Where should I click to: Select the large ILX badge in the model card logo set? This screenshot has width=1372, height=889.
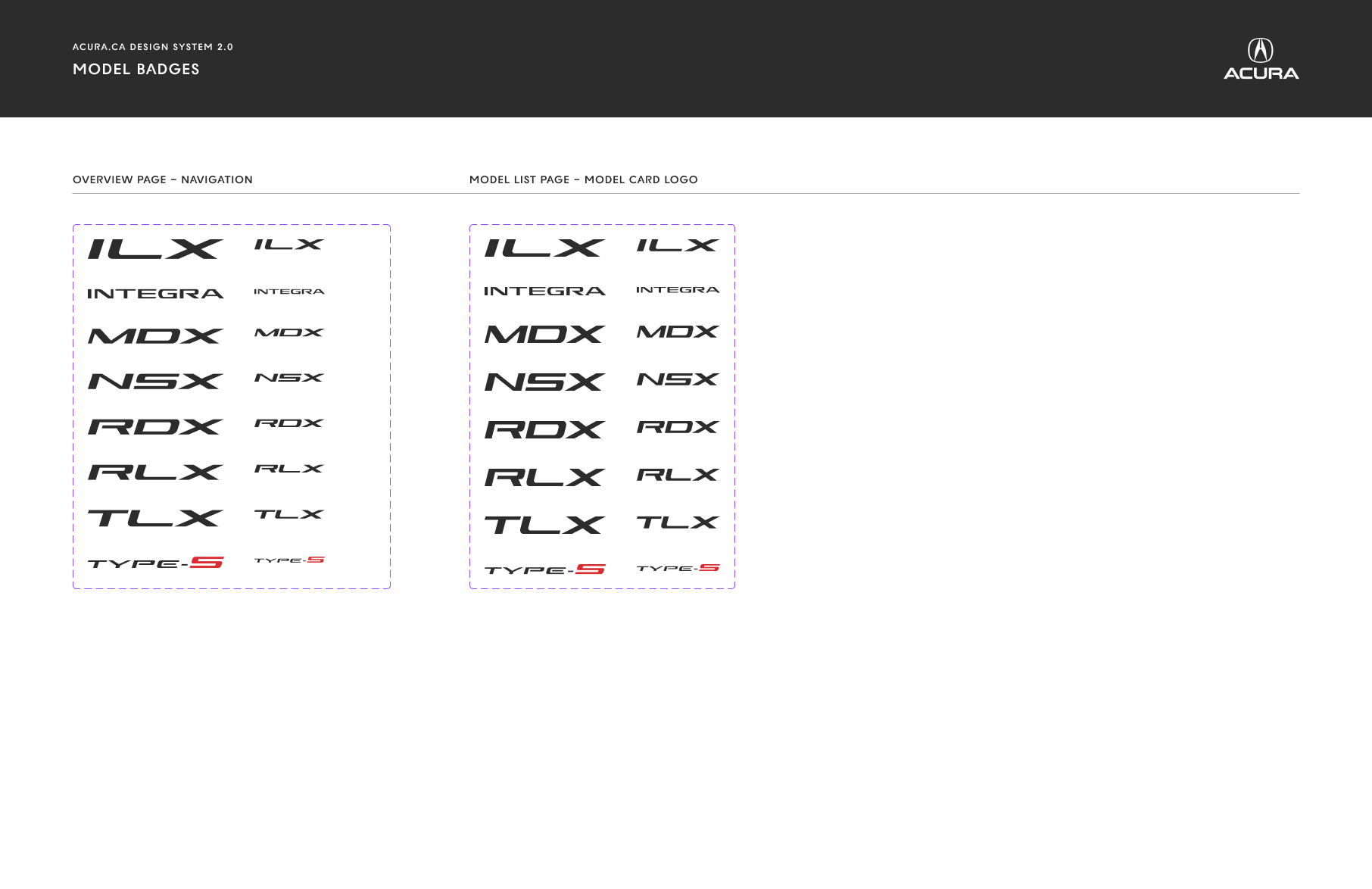[x=544, y=248]
